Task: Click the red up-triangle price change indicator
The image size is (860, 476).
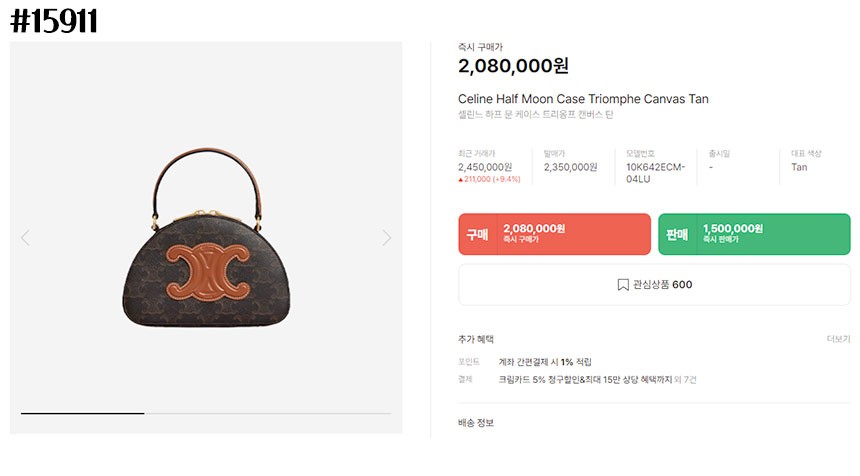Action: coord(461,181)
